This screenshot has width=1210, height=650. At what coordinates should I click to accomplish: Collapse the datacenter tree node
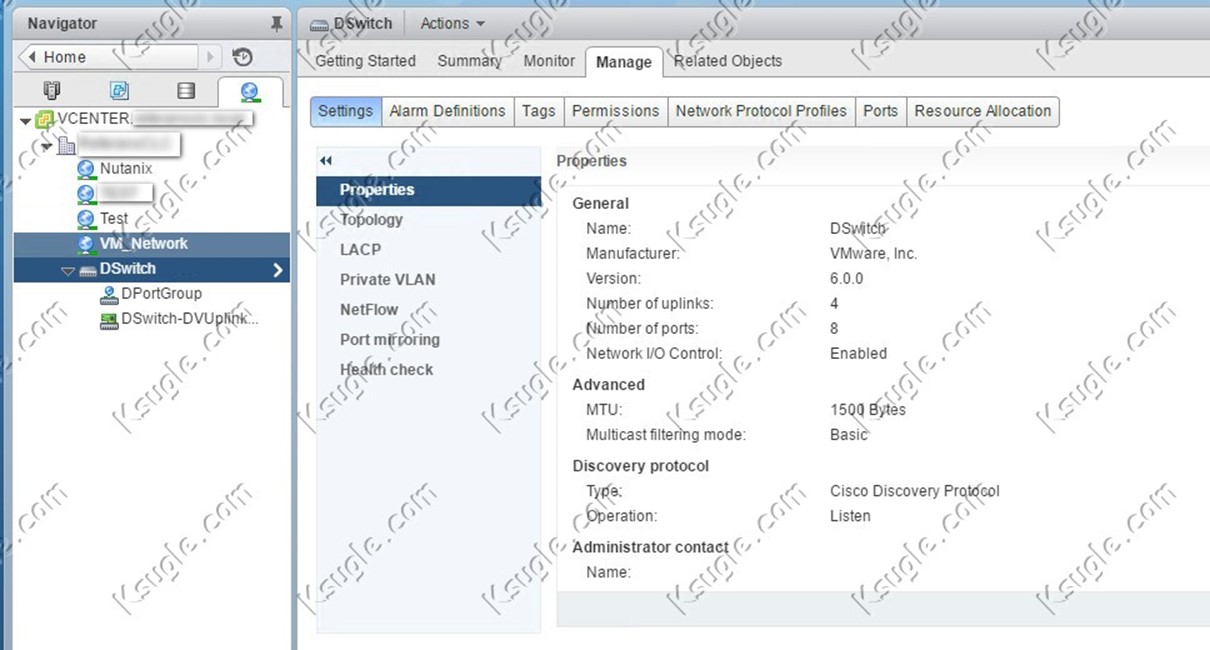[47, 146]
